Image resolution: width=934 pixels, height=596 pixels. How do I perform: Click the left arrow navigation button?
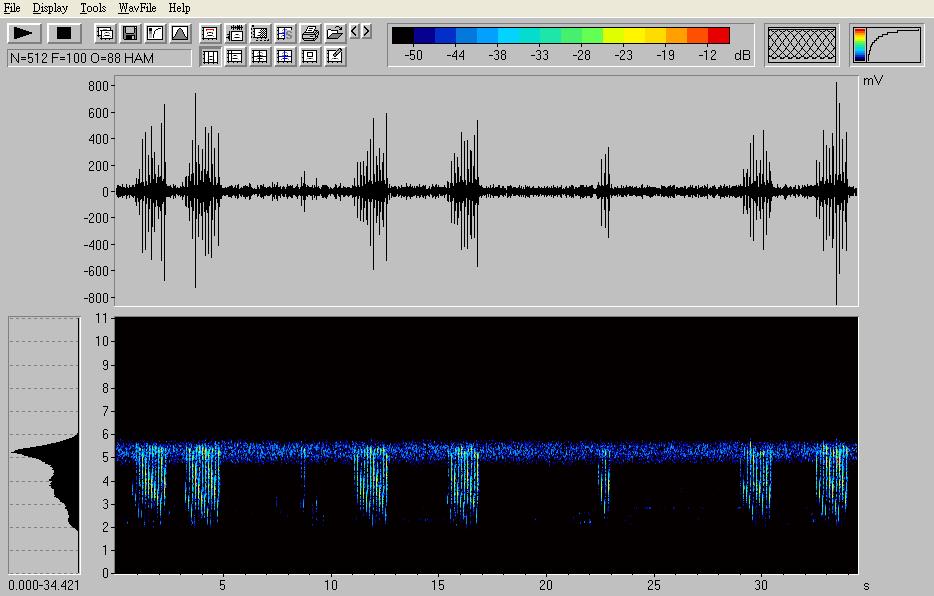355,32
